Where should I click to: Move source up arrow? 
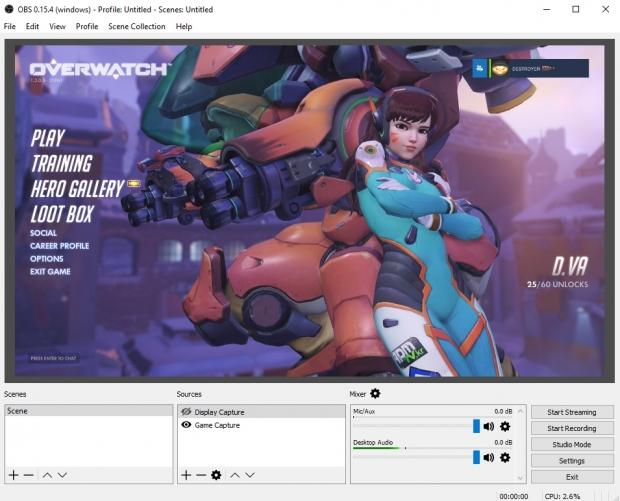[235, 475]
